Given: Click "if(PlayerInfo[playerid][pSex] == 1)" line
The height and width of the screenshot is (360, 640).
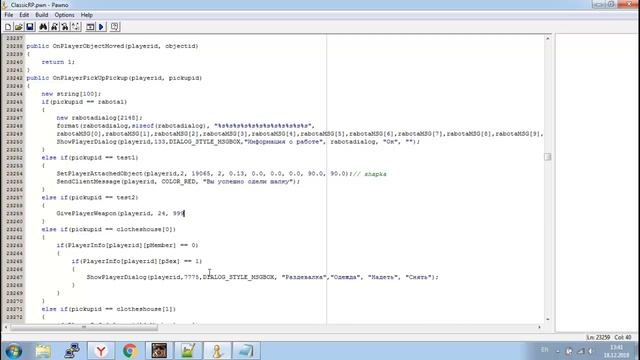Looking at the screenshot, I should [137, 261].
